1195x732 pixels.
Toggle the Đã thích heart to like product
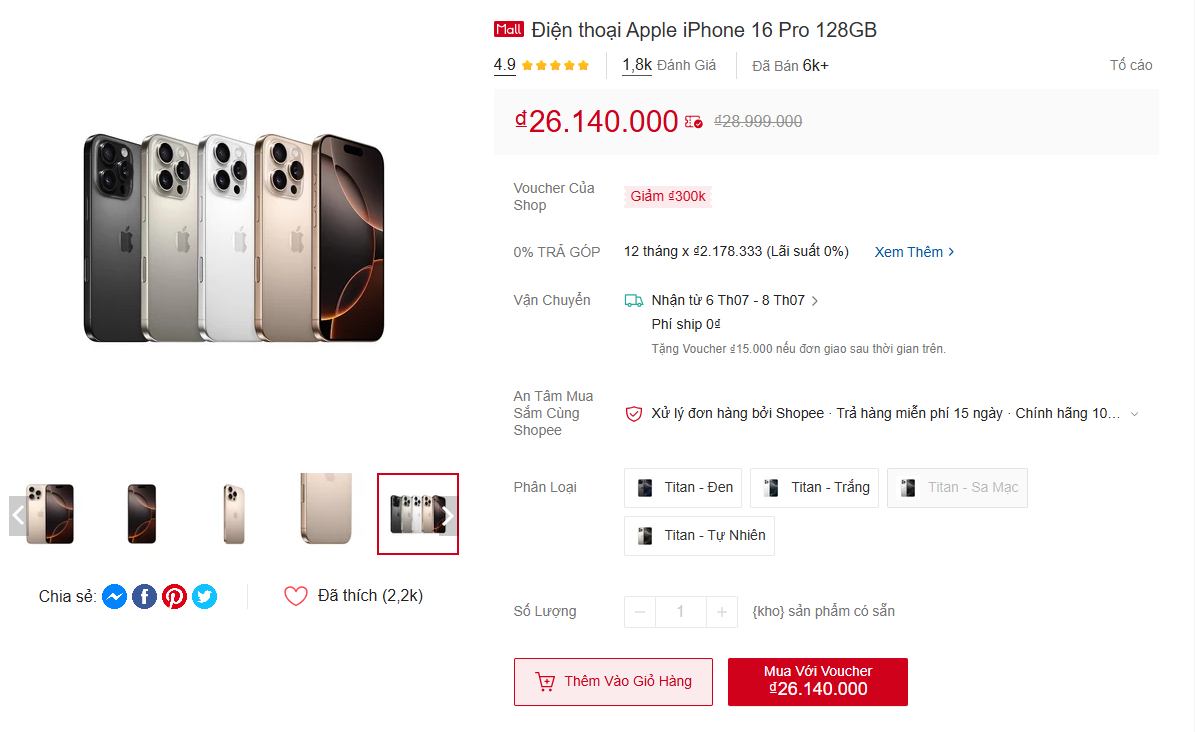click(295, 595)
